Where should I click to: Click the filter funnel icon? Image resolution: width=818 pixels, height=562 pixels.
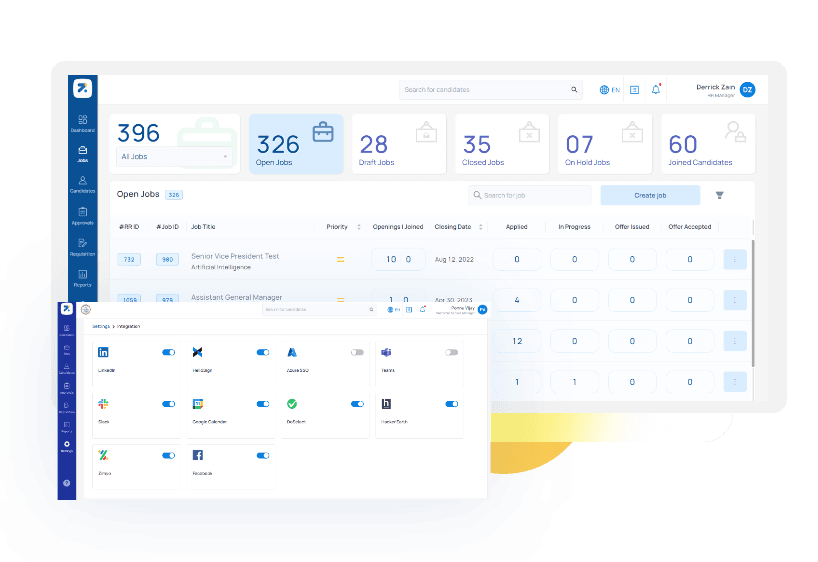click(x=720, y=195)
